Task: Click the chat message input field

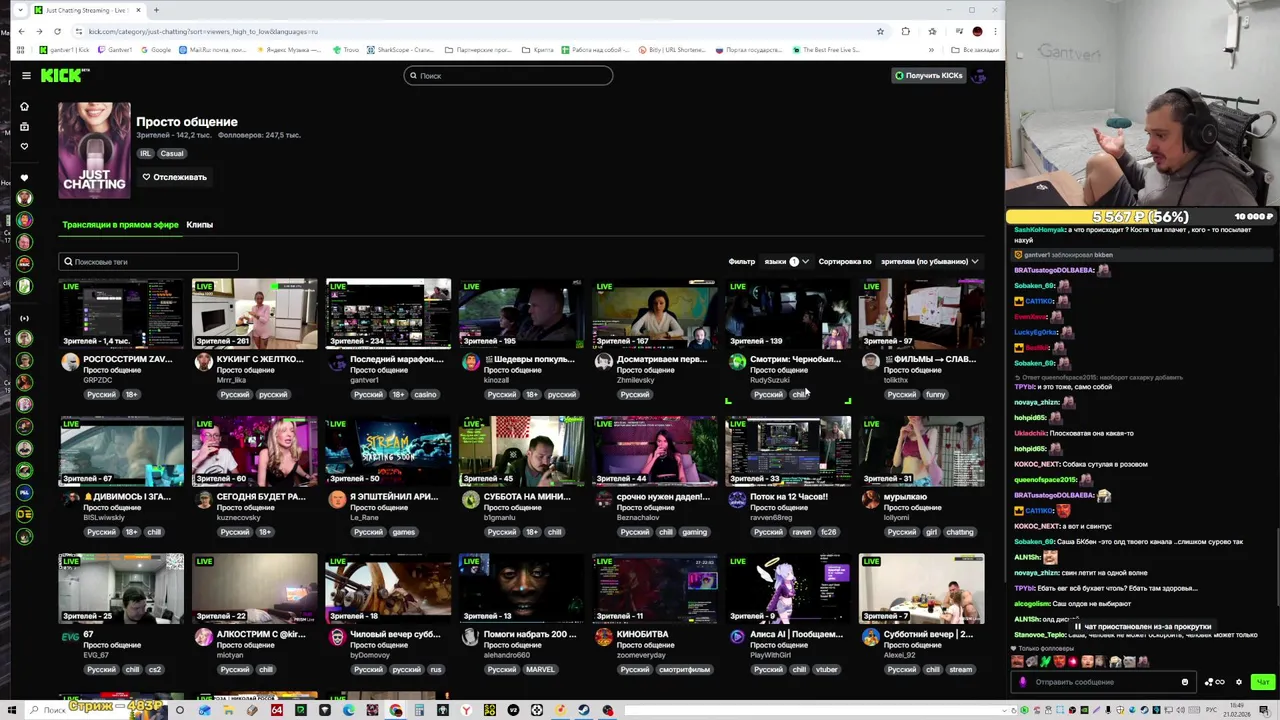Action: pos(1104,682)
